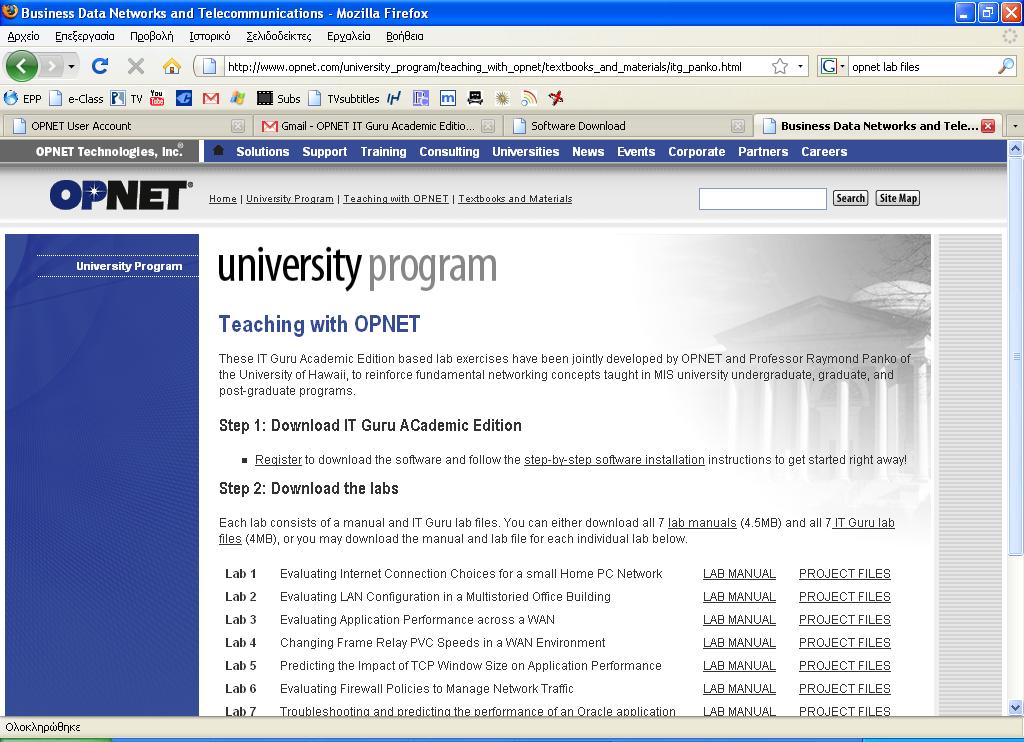Screen dimensions: 1024x742
Task: Expand the address bar history dropdown
Action: point(800,66)
